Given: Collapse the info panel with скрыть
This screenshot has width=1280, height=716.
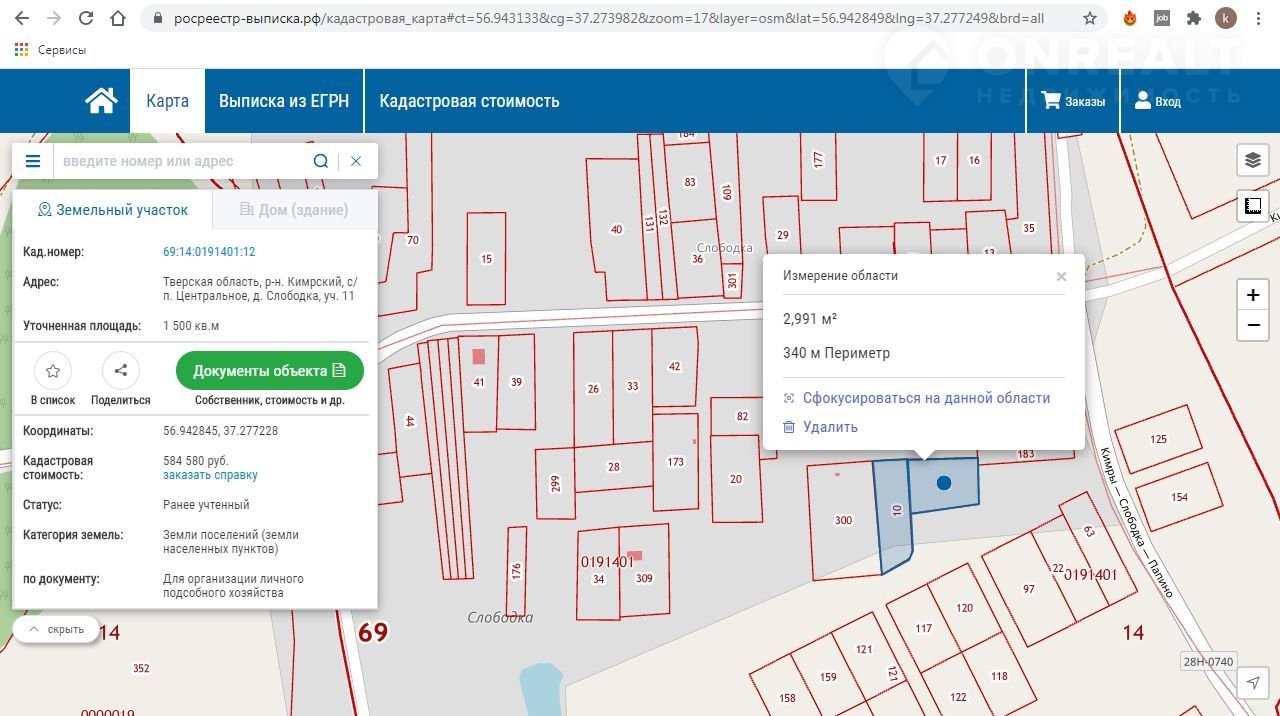Looking at the screenshot, I should (x=56, y=630).
